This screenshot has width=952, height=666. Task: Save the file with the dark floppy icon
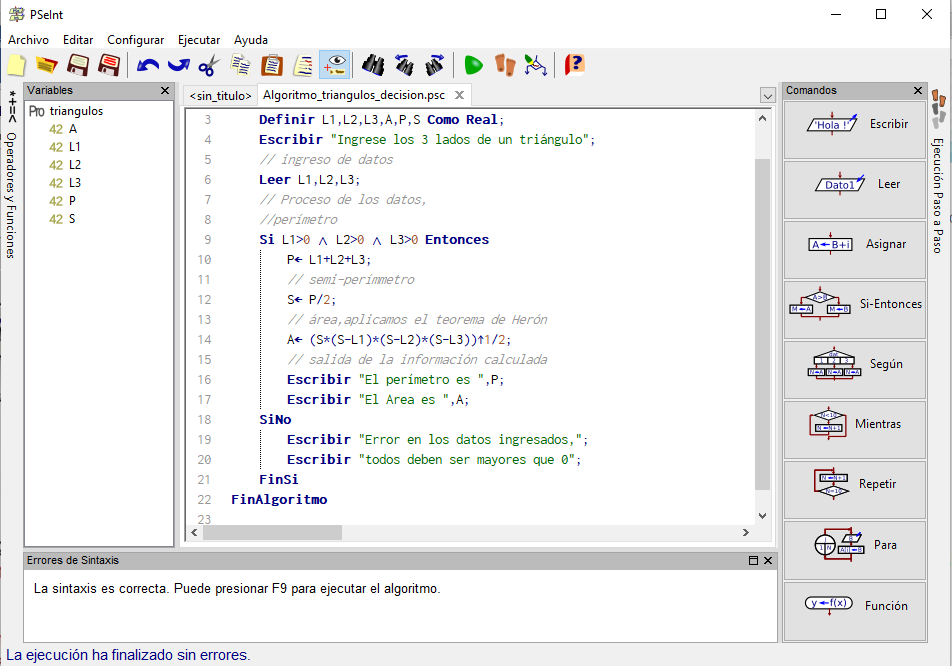tap(78, 65)
